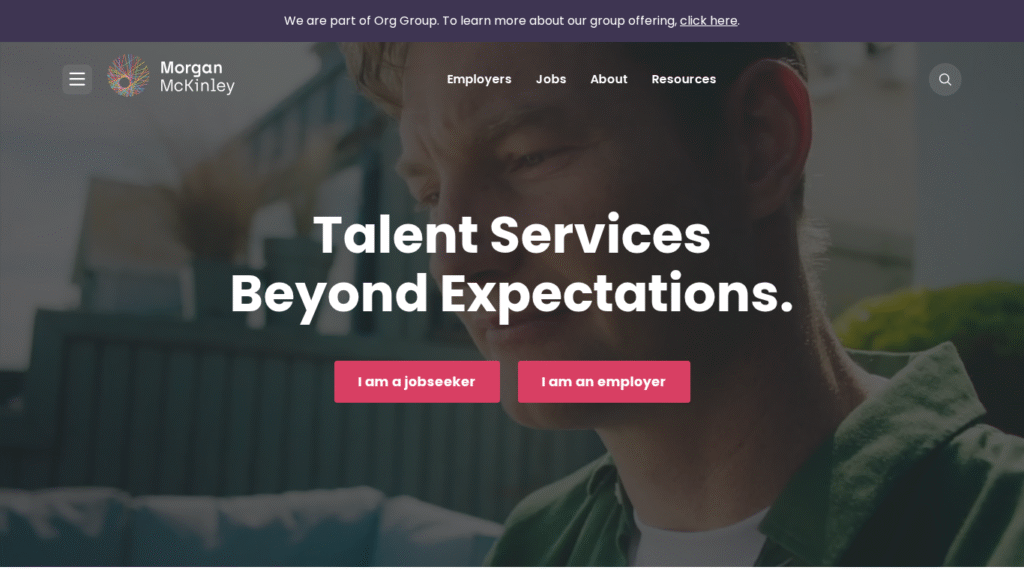Click the 'Beyond Expectations.' heading line

(x=511, y=295)
